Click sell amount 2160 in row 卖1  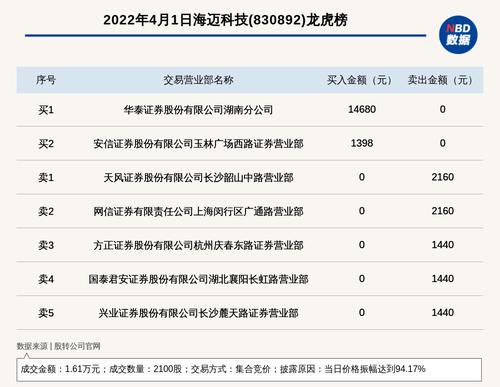[443, 177]
